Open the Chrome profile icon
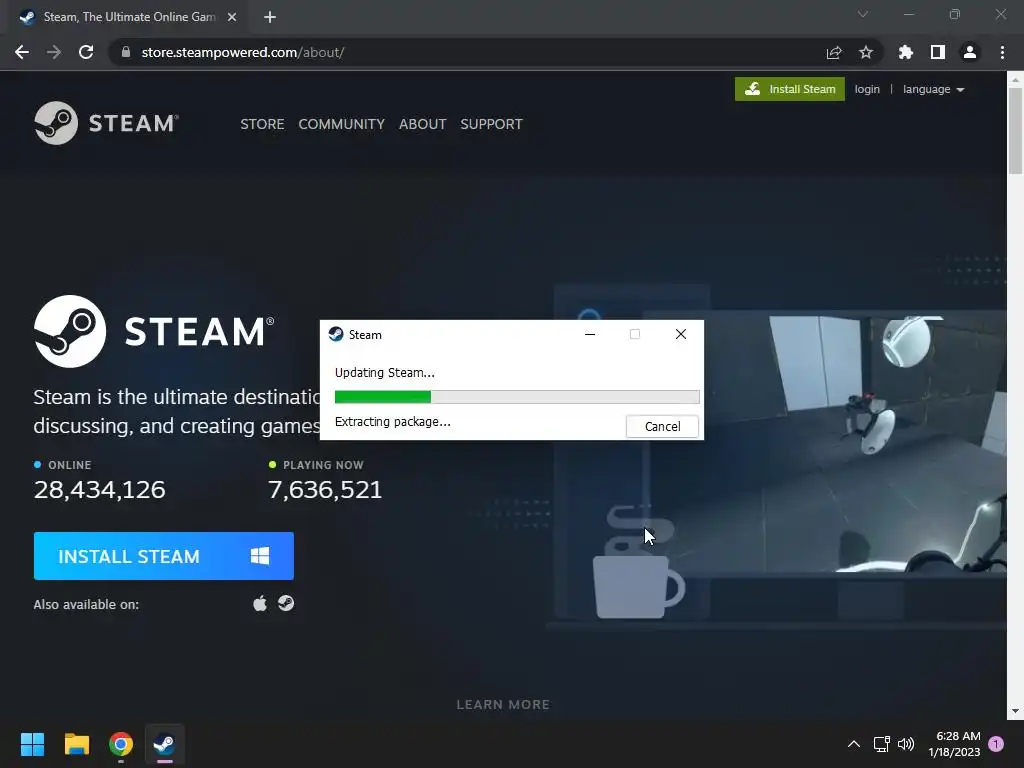 pos(970,52)
